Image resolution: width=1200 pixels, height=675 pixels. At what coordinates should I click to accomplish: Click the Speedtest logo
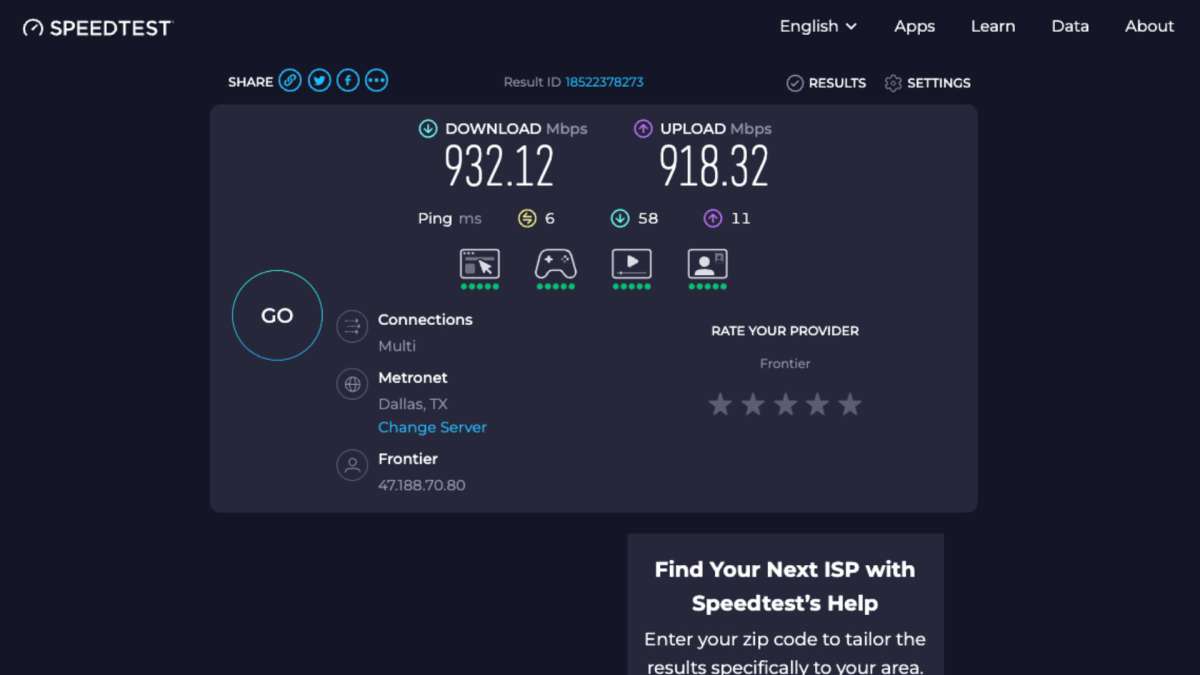(95, 27)
